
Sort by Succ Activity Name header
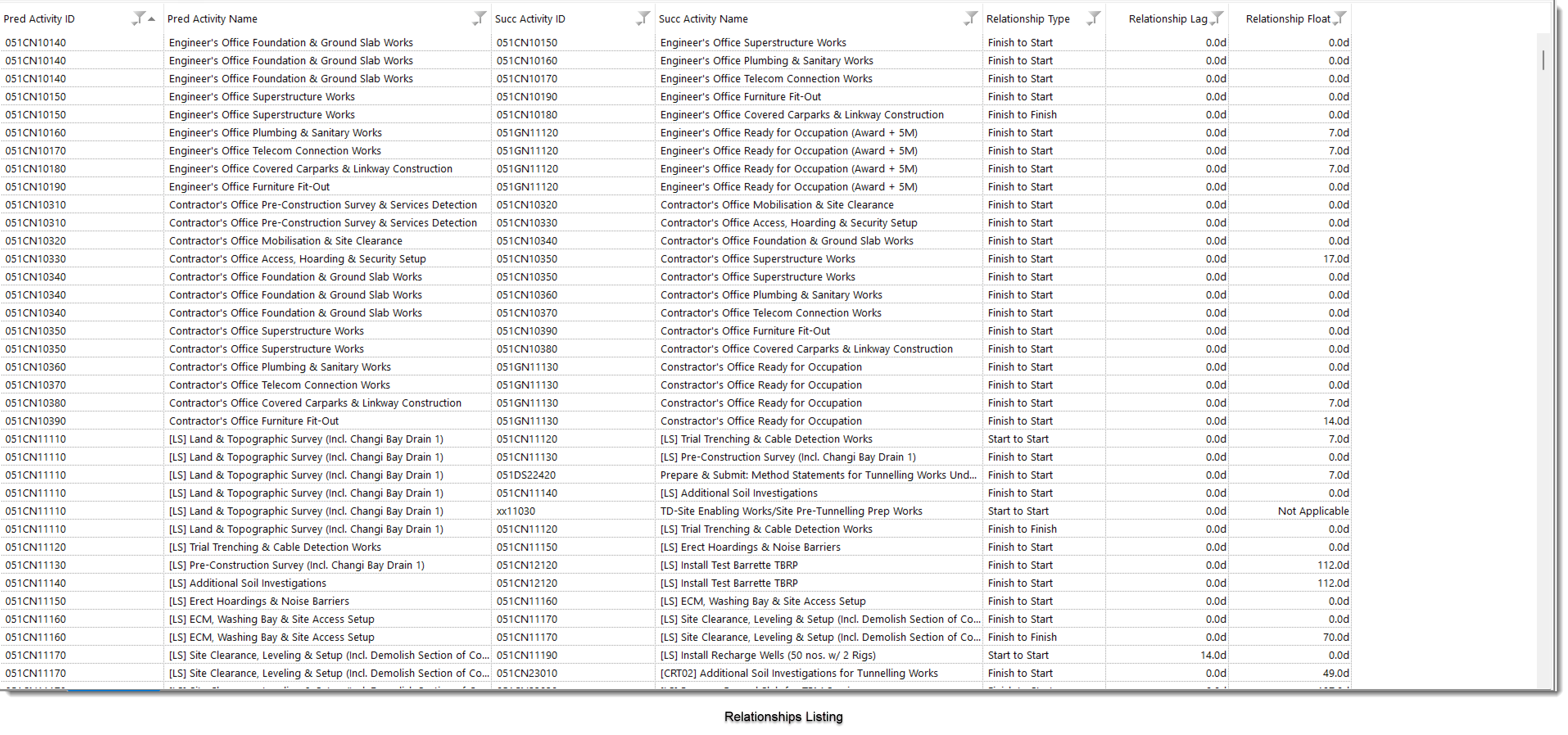click(703, 19)
